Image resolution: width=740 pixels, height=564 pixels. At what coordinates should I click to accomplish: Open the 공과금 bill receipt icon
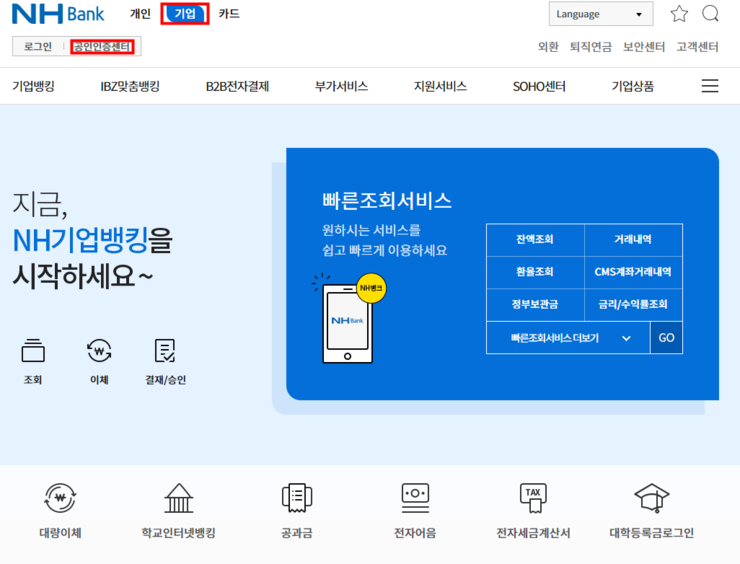(x=297, y=498)
